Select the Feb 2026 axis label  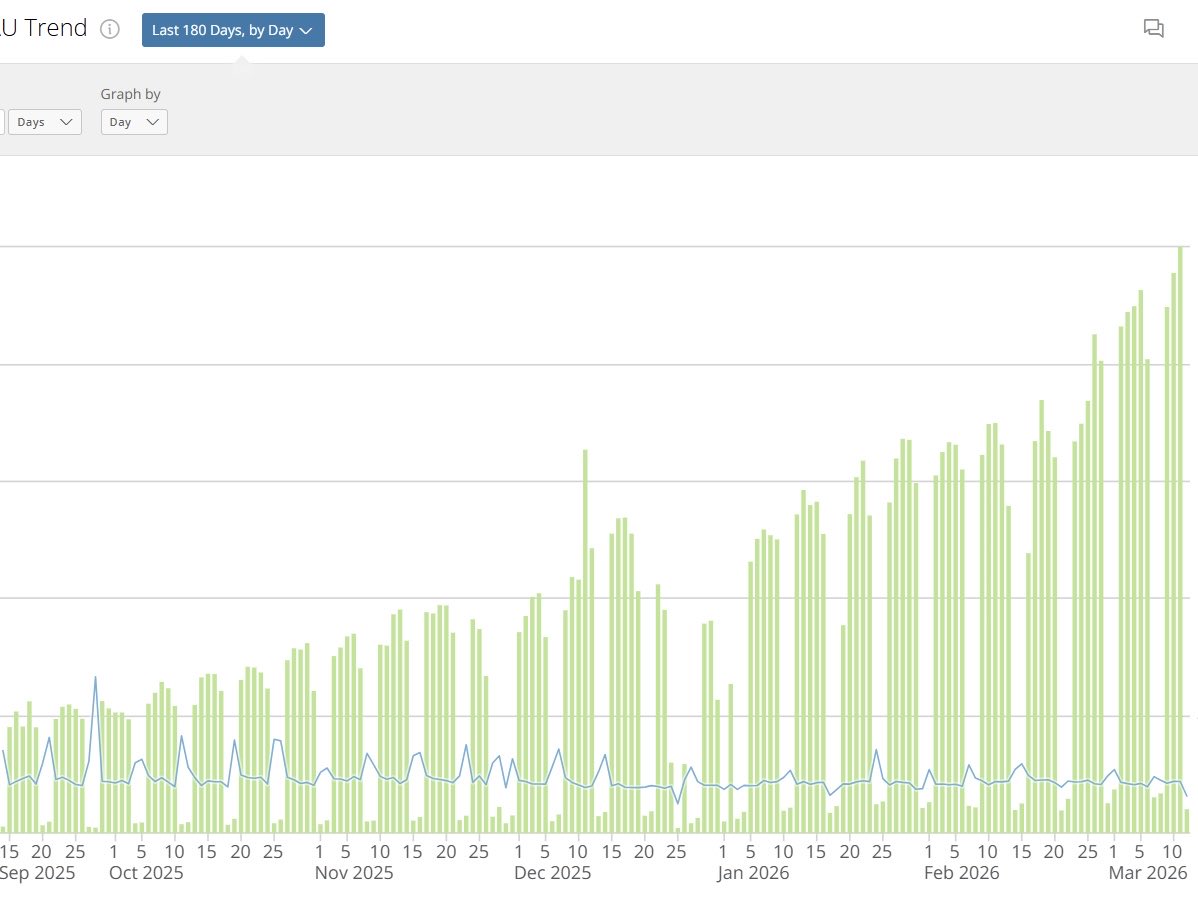(961, 873)
